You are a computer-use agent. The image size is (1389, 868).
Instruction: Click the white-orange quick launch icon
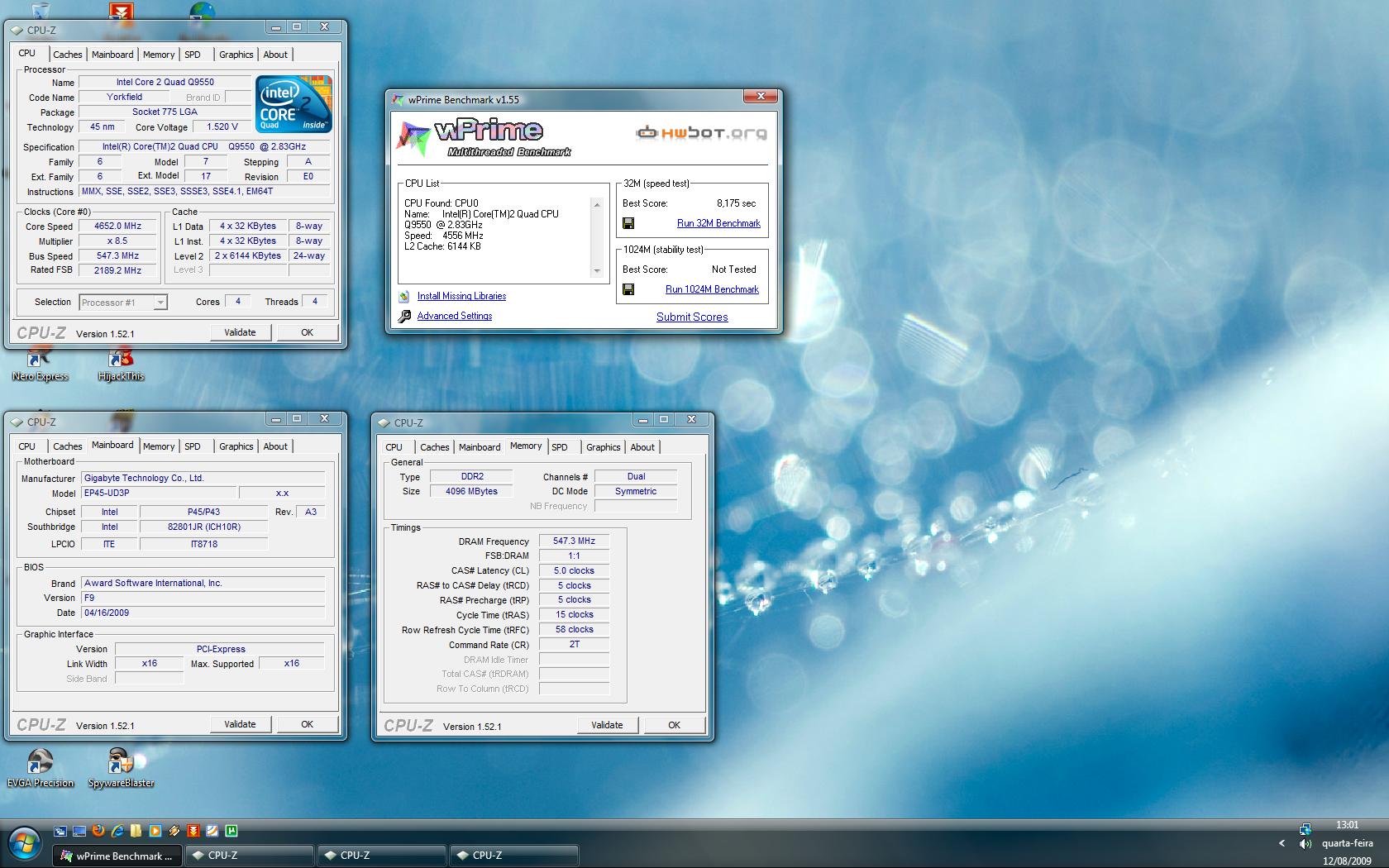point(212,831)
